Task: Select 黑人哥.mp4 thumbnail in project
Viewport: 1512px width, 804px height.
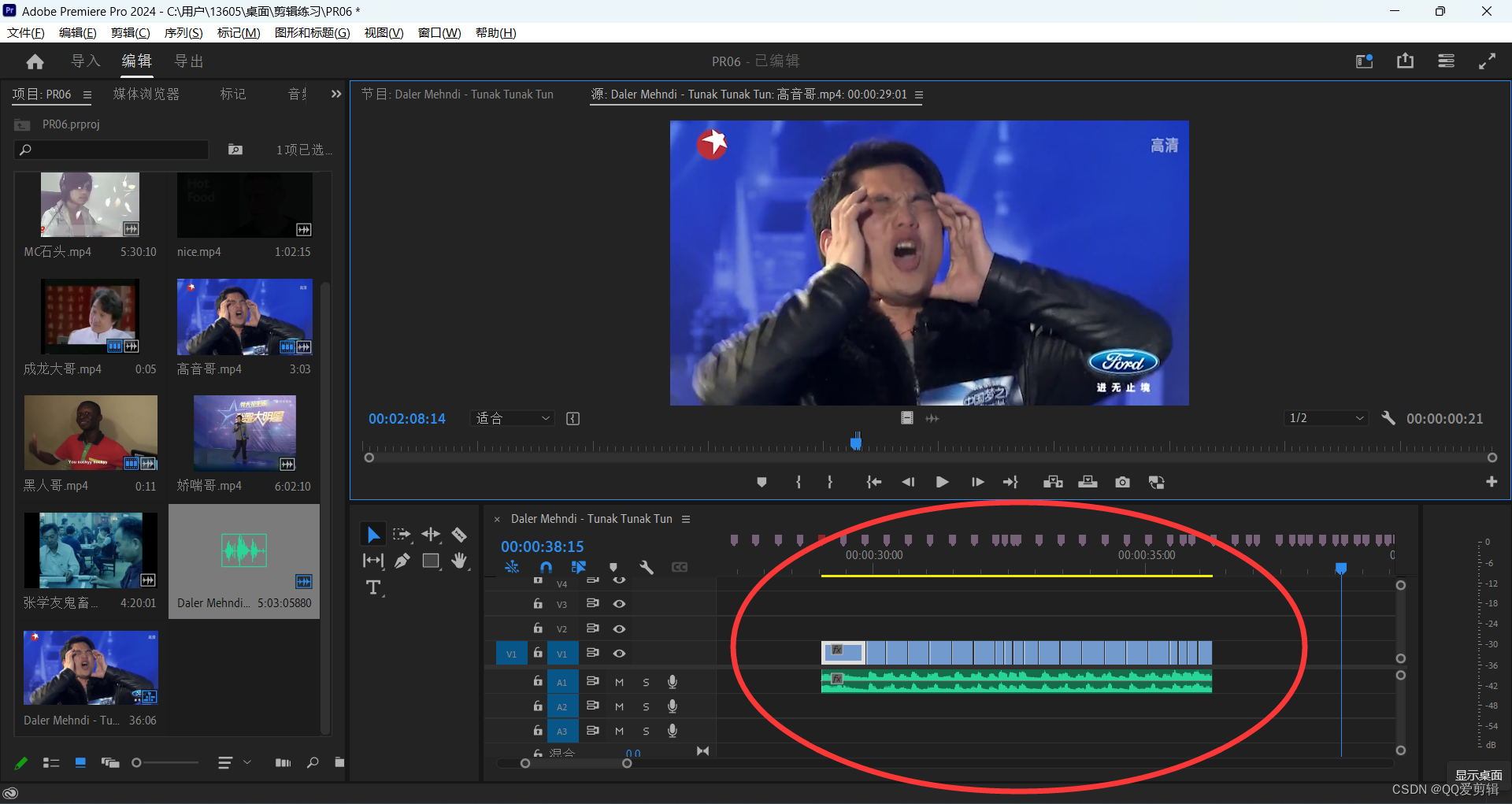Action: tap(91, 433)
